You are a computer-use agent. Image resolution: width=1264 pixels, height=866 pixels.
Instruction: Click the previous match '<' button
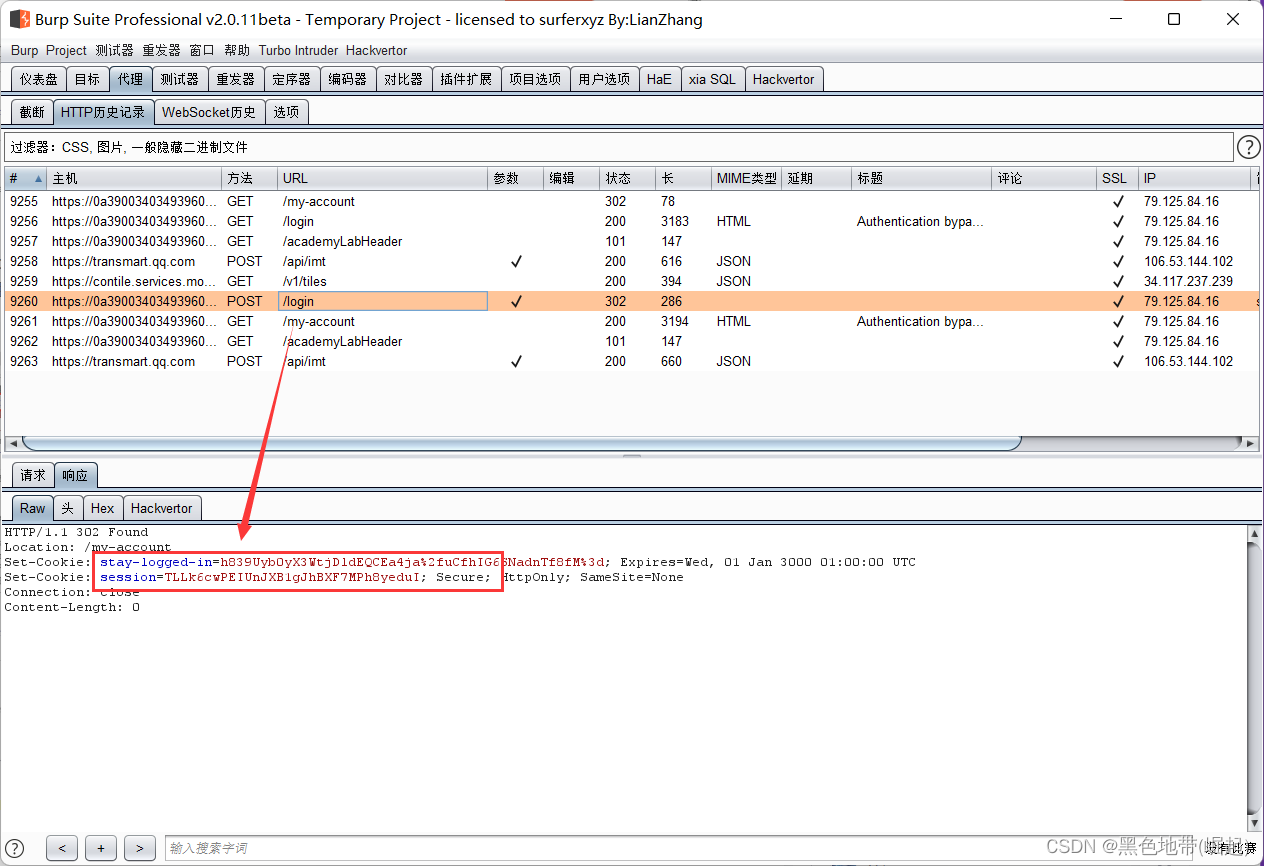point(62,848)
